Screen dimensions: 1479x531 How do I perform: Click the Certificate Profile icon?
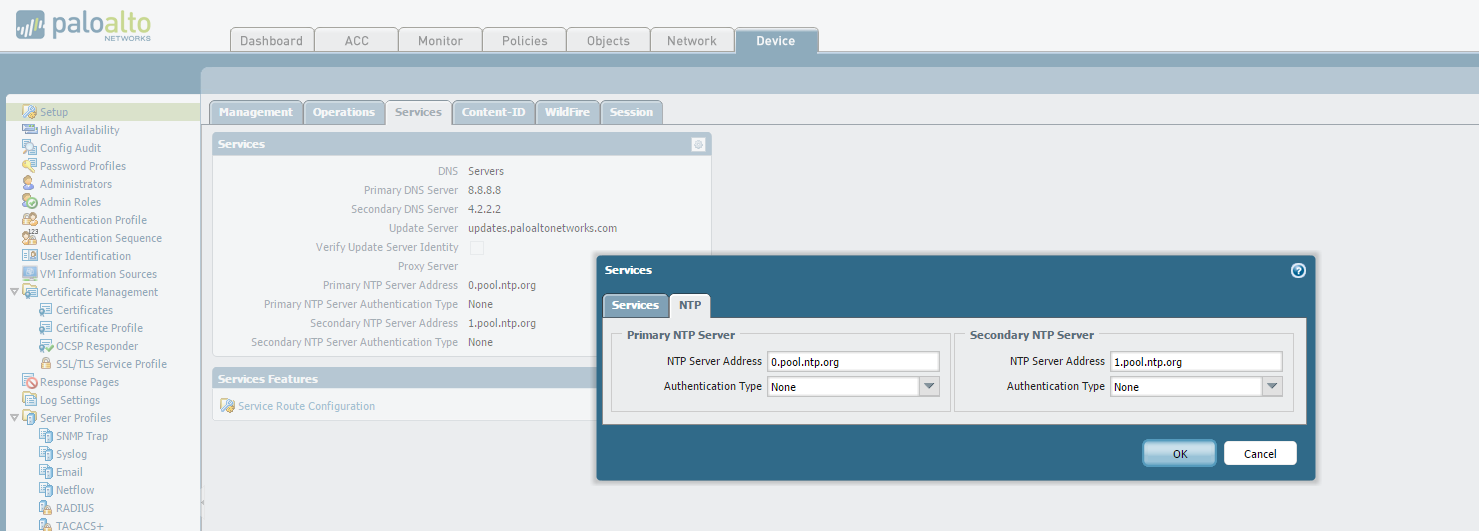[46, 328]
